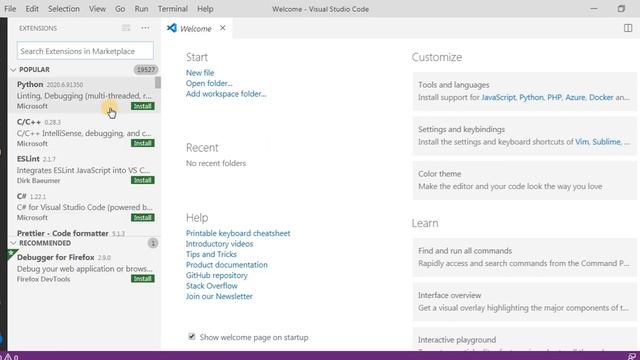The image size is (640, 360).
Task: Click Join our Newsletter link
Action: coord(219,296)
